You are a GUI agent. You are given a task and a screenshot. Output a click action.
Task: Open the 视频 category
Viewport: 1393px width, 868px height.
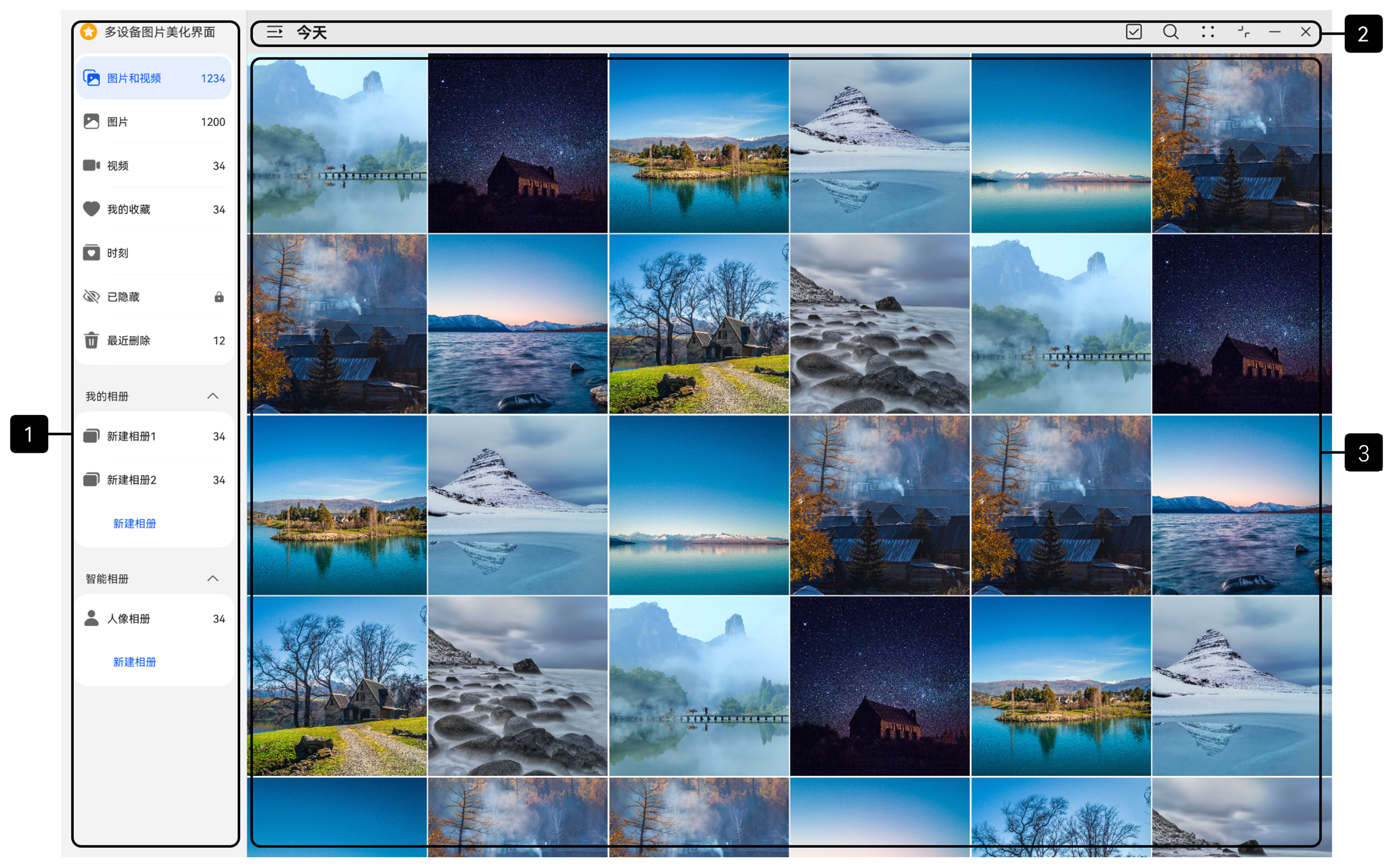point(154,165)
